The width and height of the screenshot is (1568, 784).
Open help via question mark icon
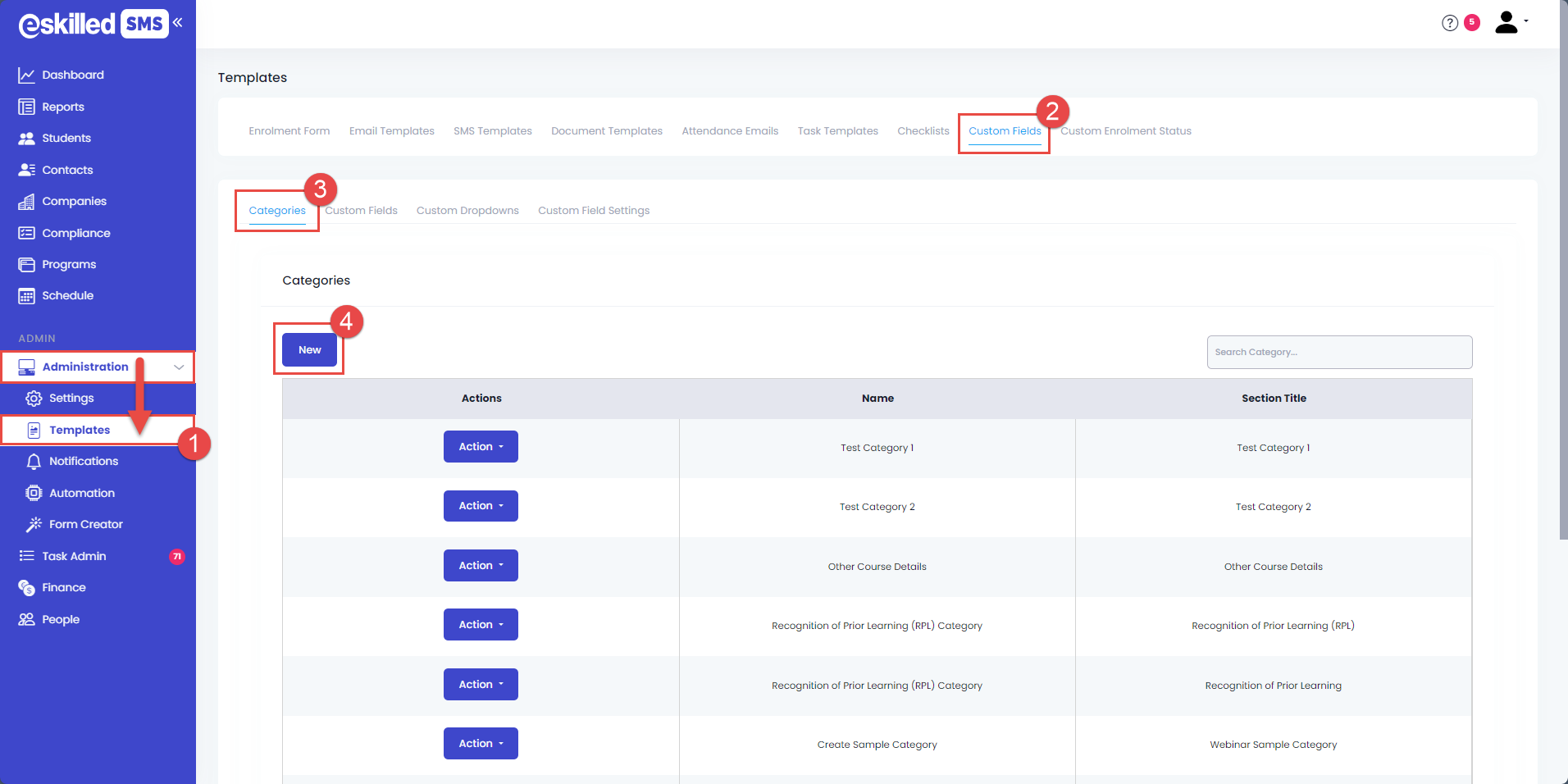[1450, 23]
